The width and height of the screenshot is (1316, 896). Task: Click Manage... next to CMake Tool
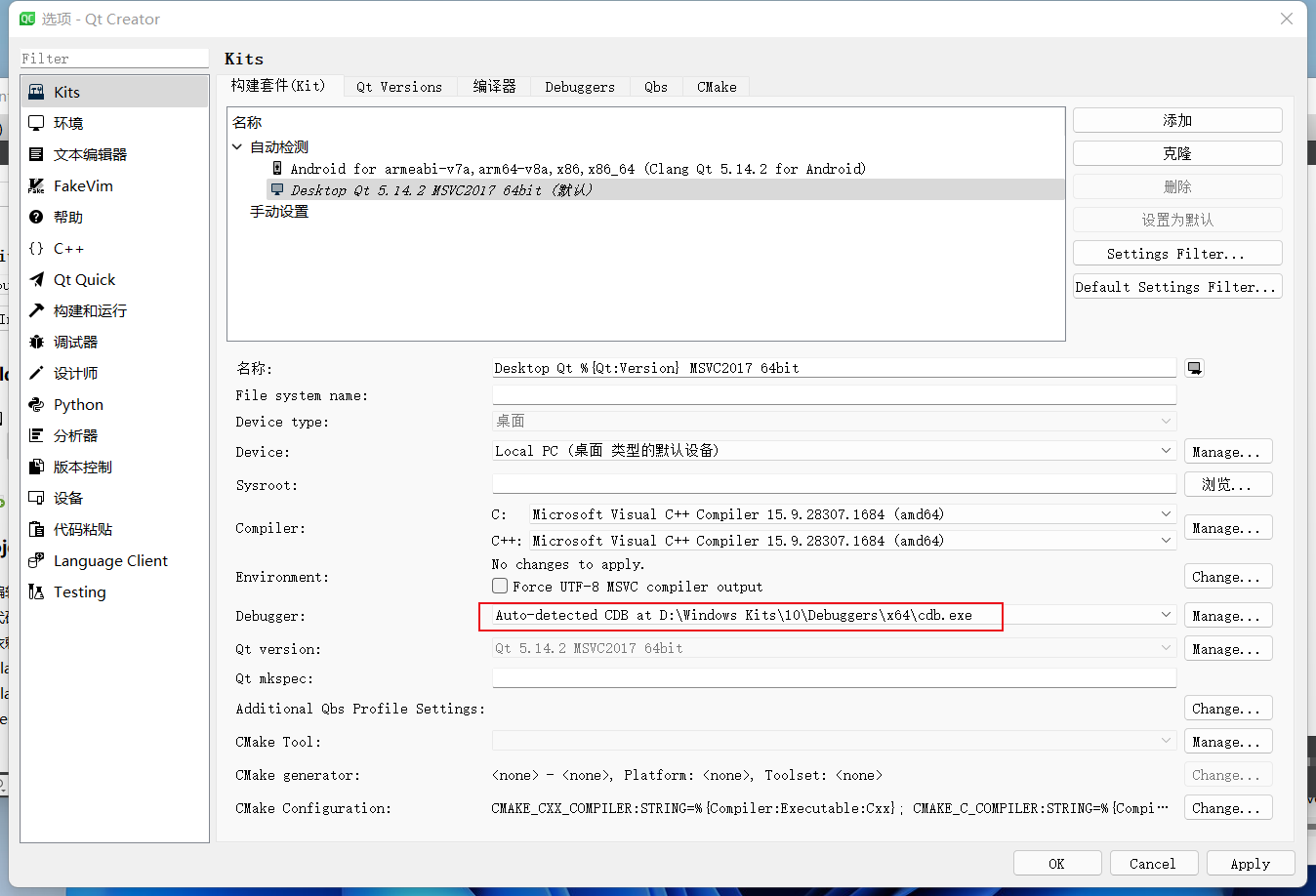pyautogui.click(x=1228, y=742)
